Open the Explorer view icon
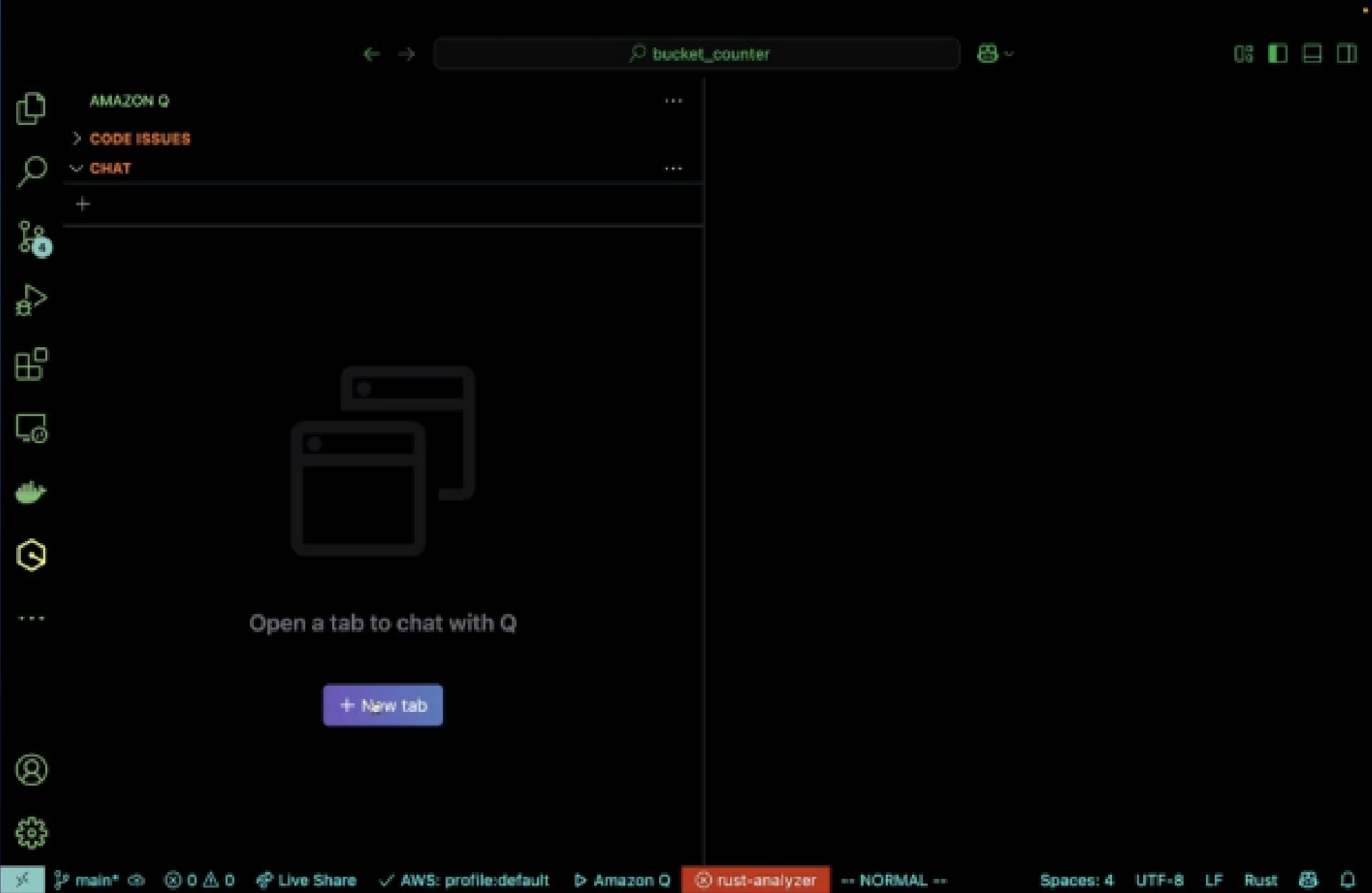1372x893 pixels. click(30, 109)
